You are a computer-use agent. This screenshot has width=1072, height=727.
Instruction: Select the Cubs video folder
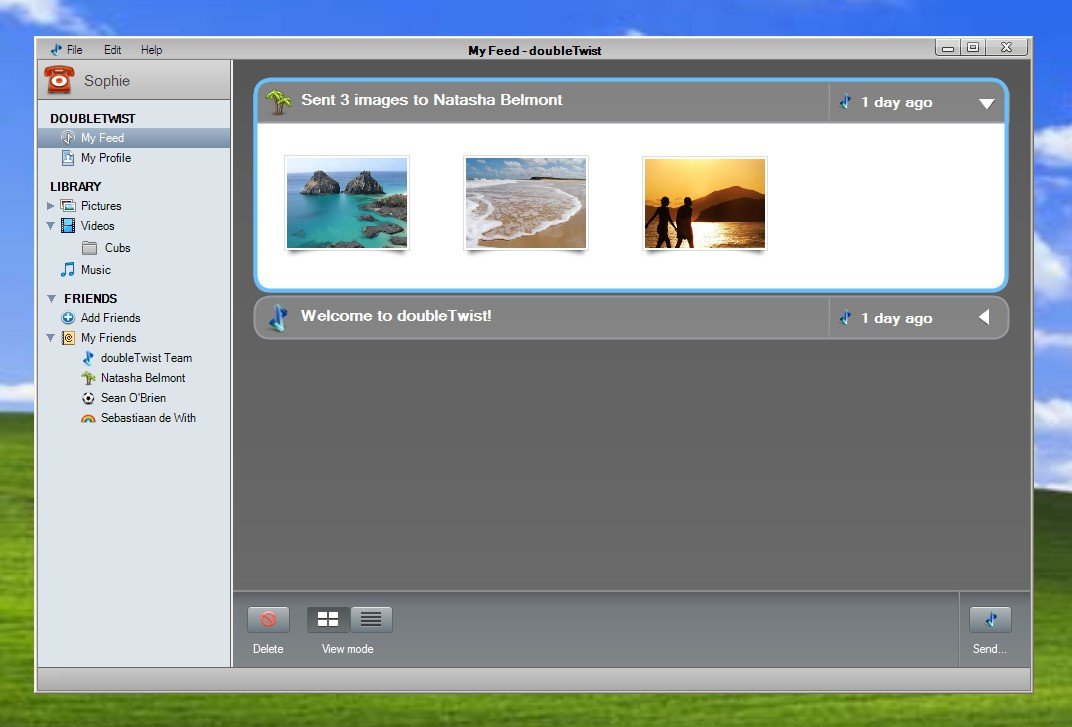coord(117,248)
